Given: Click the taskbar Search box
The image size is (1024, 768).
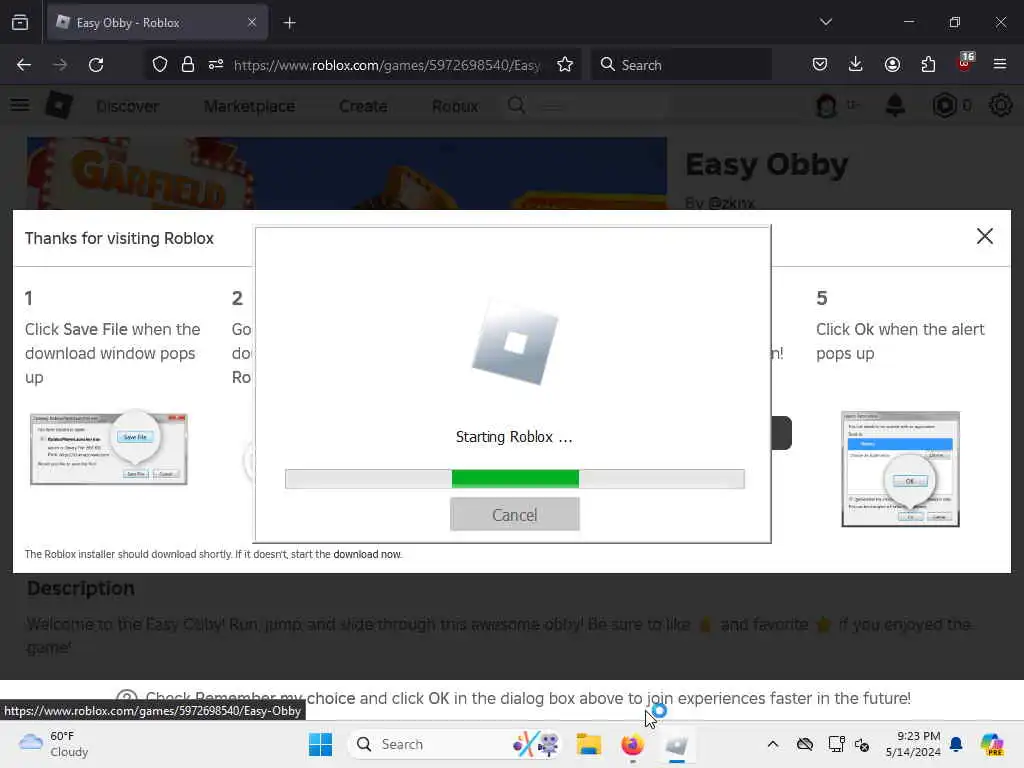Looking at the screenshot, I should [455, 744].
